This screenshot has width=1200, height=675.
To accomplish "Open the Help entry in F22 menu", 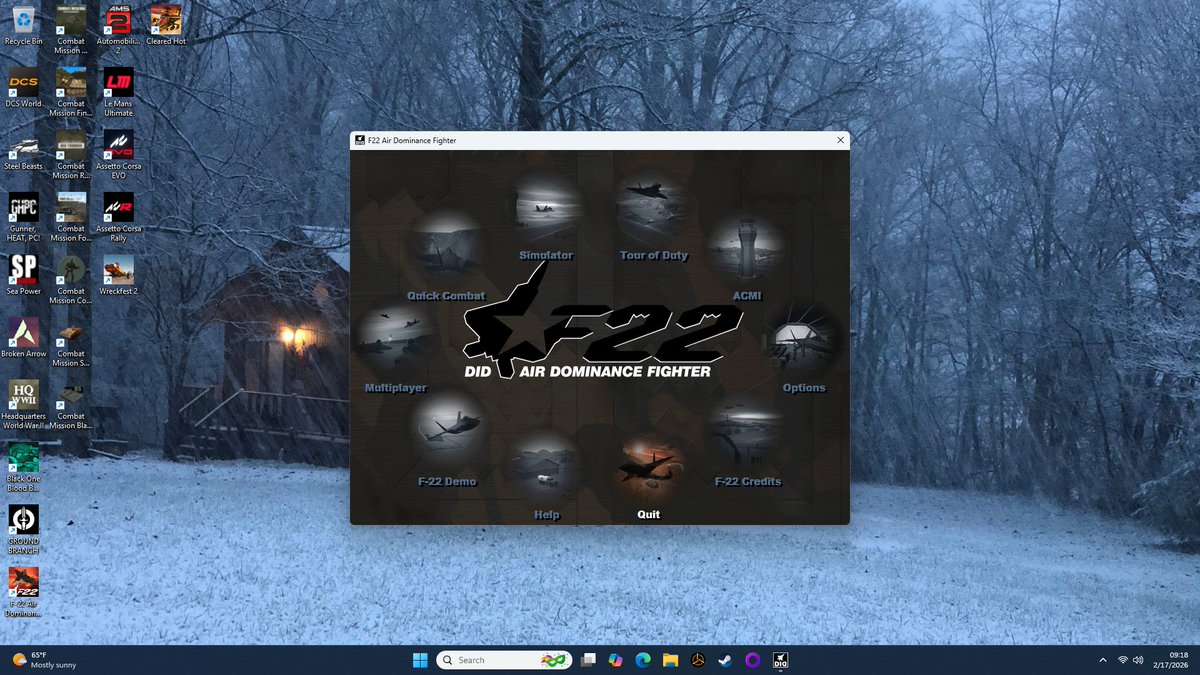I will tap(546, 476).
